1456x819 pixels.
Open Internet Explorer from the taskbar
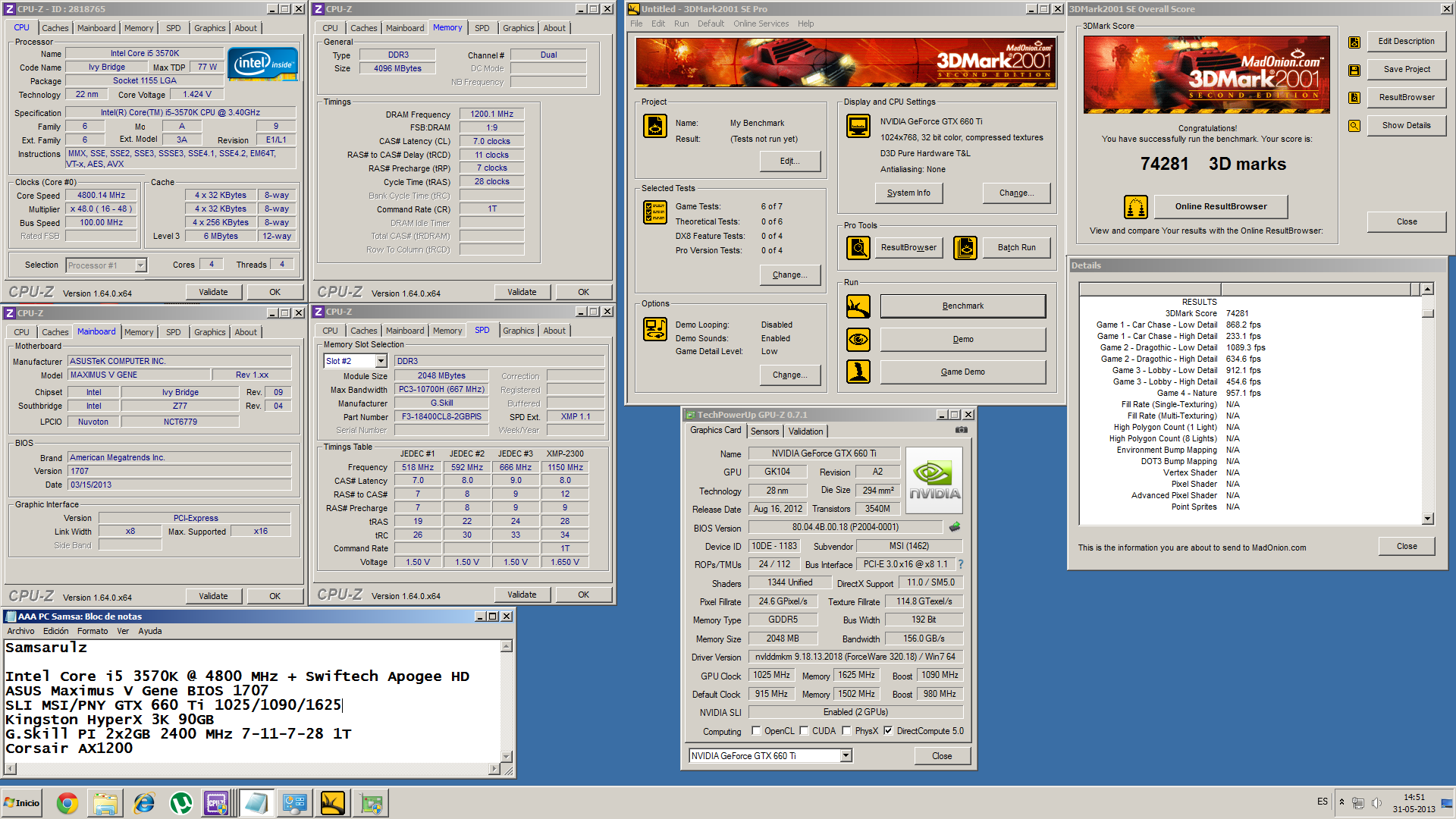coord(143,803)
